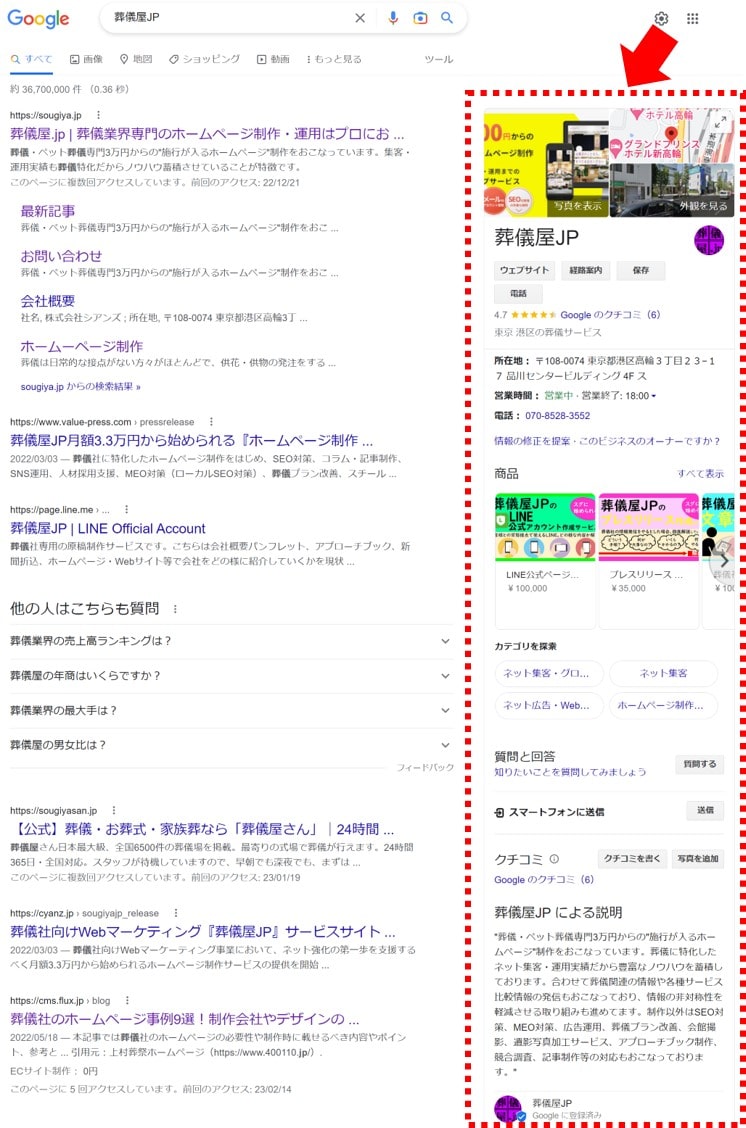The height and width of the screenshot is (1128, 746).
Task: Expand question 葬儀屋の男女比は？
Action: (x=445, y=745)
